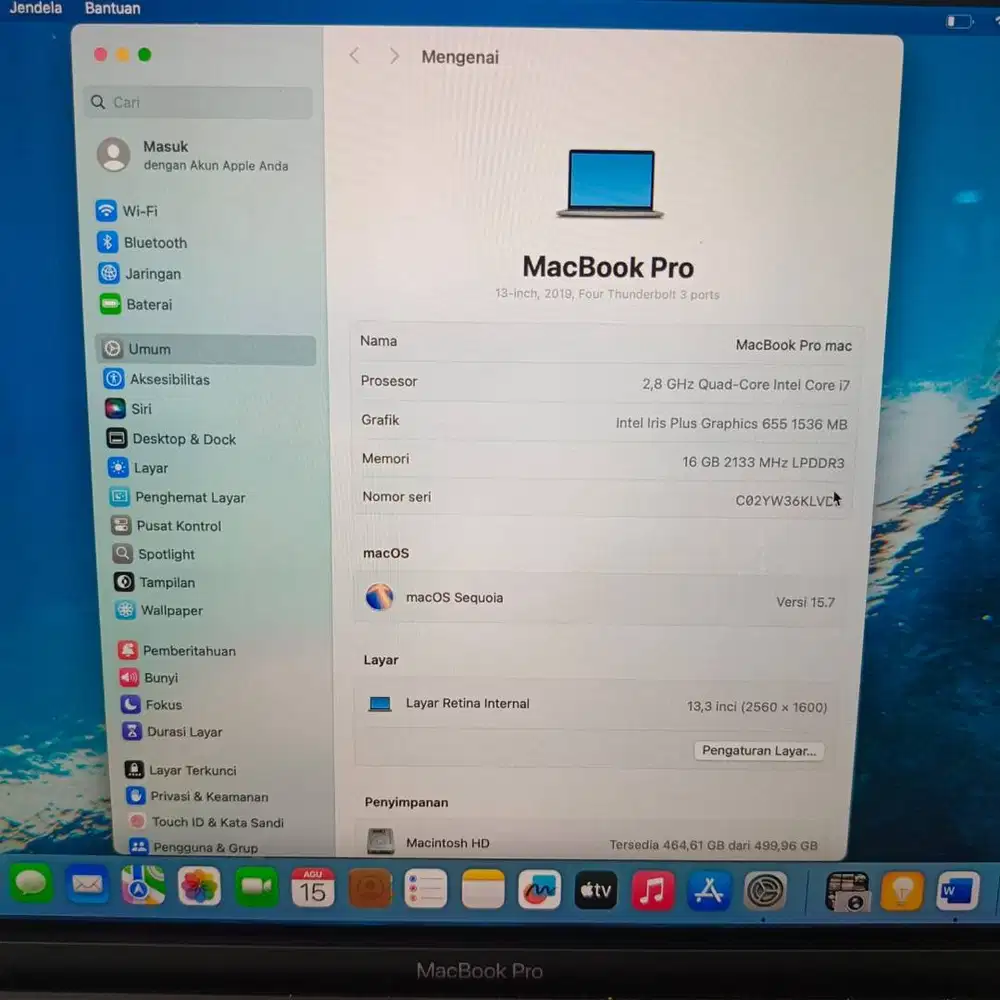The width and height of the screenshot is (1000, 1000).
Task: Open Spotlight settings in the sidebar
Action: pyautogui.click(x=154, y=554)
